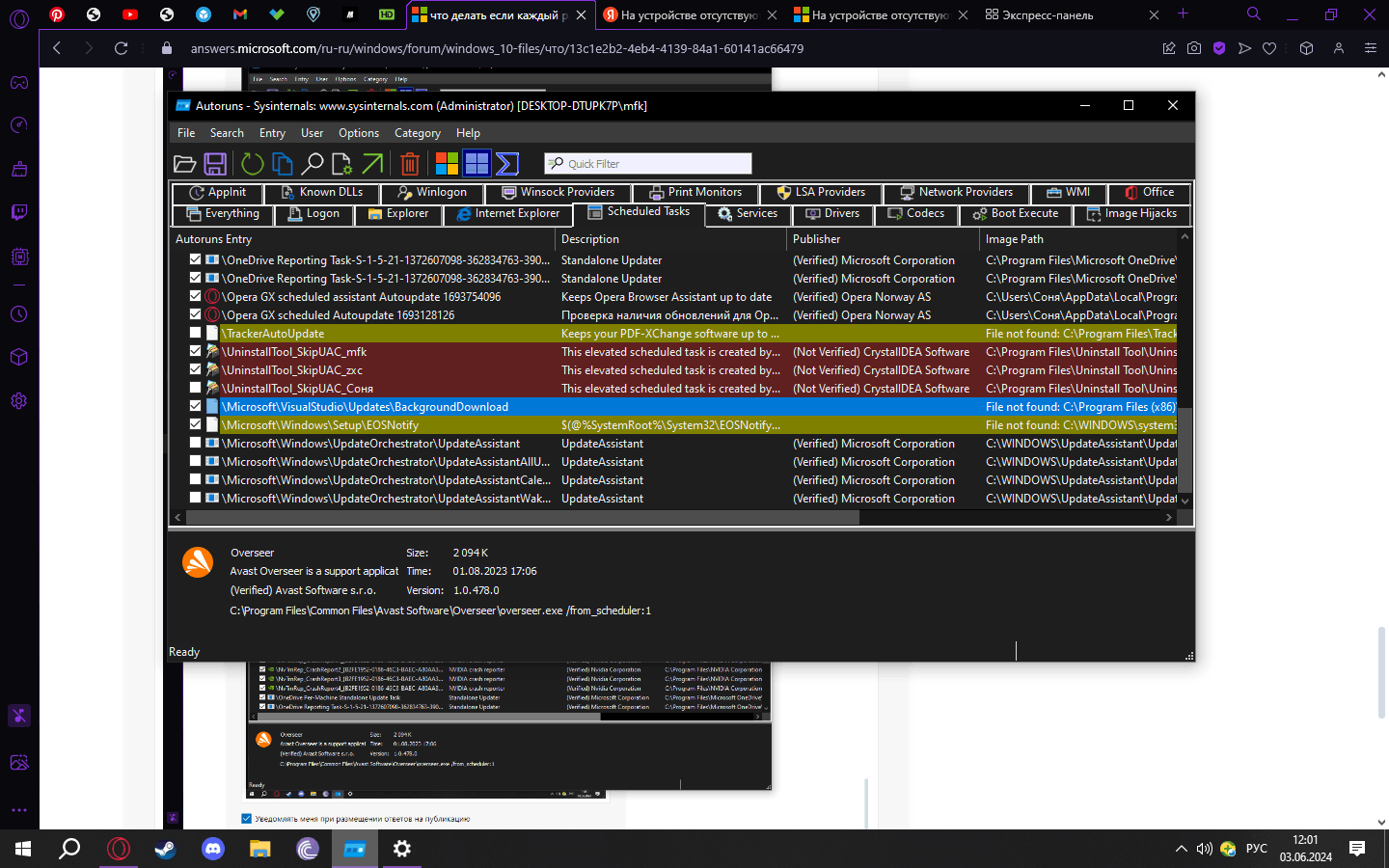
Task: Click the Open file icon in Autoruns toolbar
Action: [185, 164]
